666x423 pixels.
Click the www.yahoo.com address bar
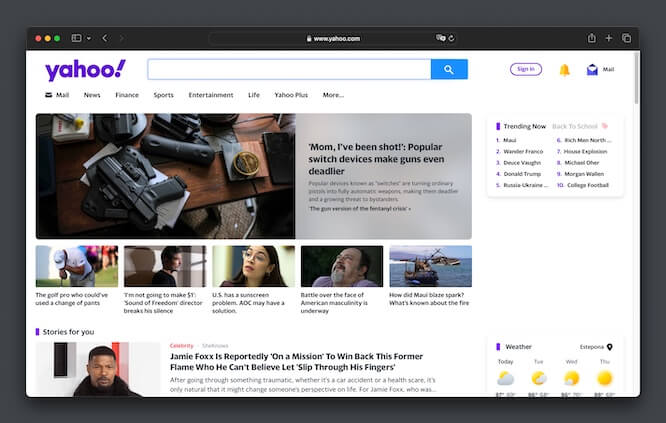point(333,38)
